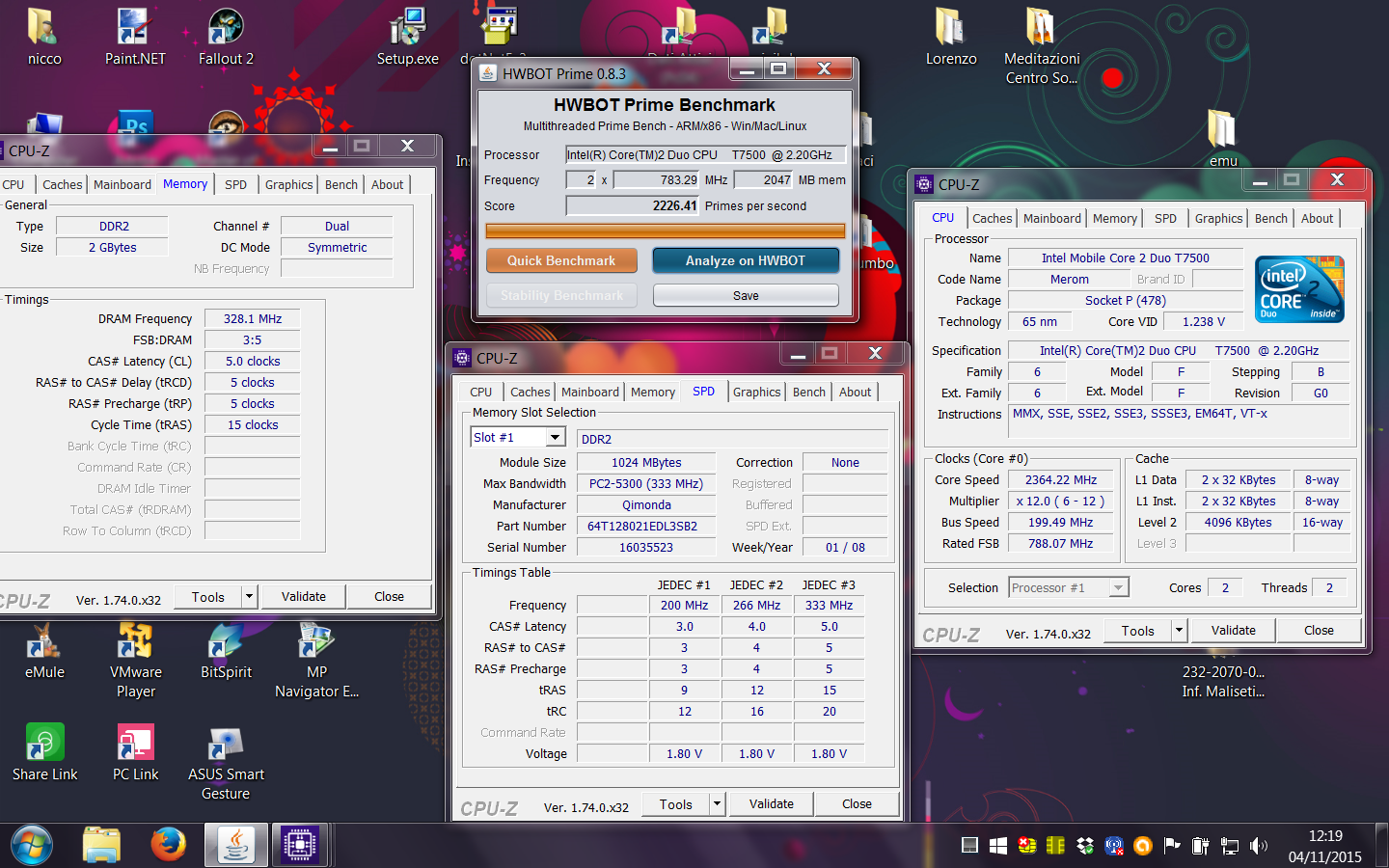Click the Windows Start orb

click(32, 846)
